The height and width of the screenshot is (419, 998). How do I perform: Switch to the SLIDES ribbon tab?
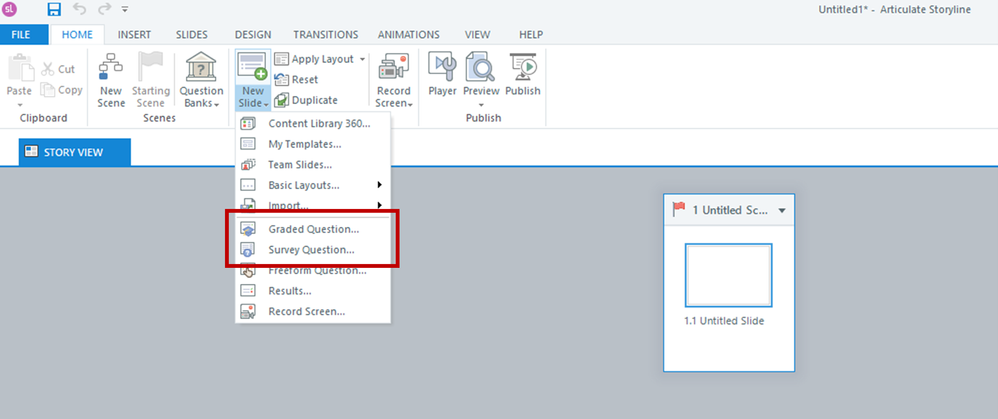point(192,34)
